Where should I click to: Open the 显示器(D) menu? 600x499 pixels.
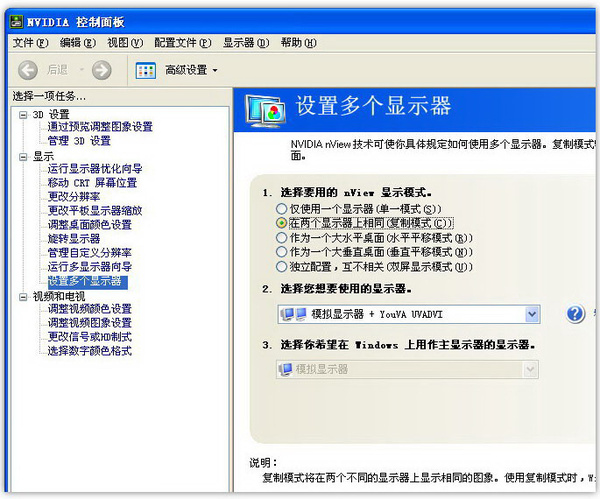point(246,42)
